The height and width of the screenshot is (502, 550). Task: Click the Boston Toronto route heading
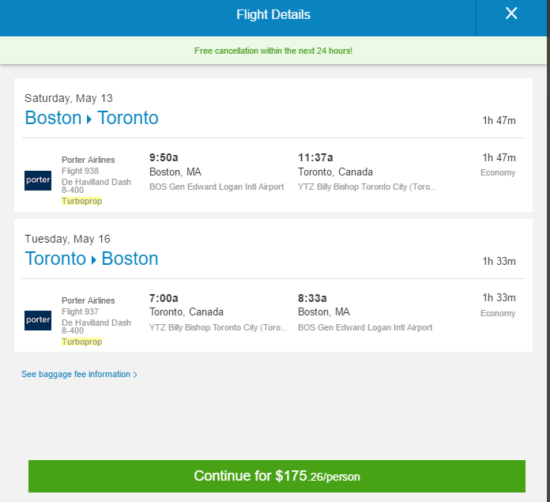coord(92,118)
